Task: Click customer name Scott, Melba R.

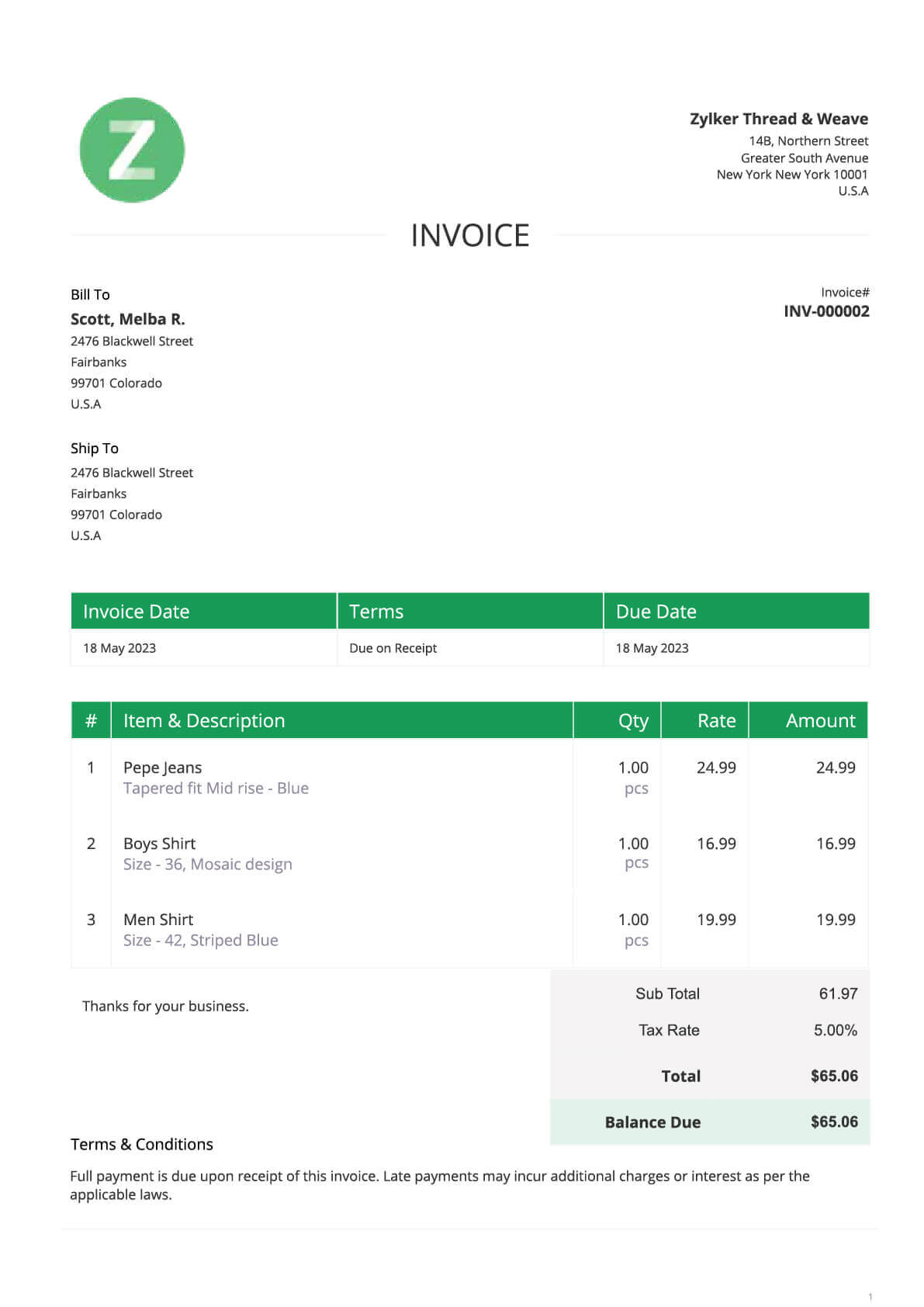Action: pos(128,319)
